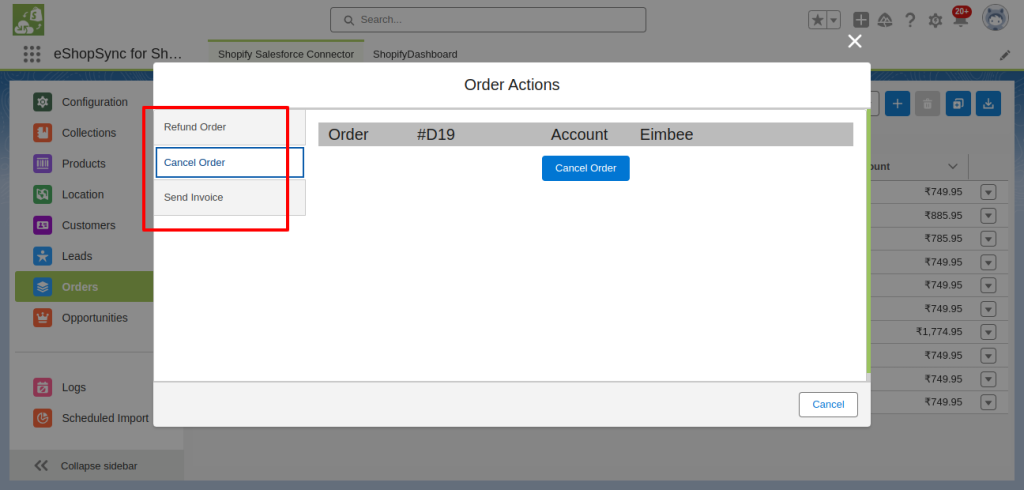Select the Cancel Order tab in dialog

(229, 162)
